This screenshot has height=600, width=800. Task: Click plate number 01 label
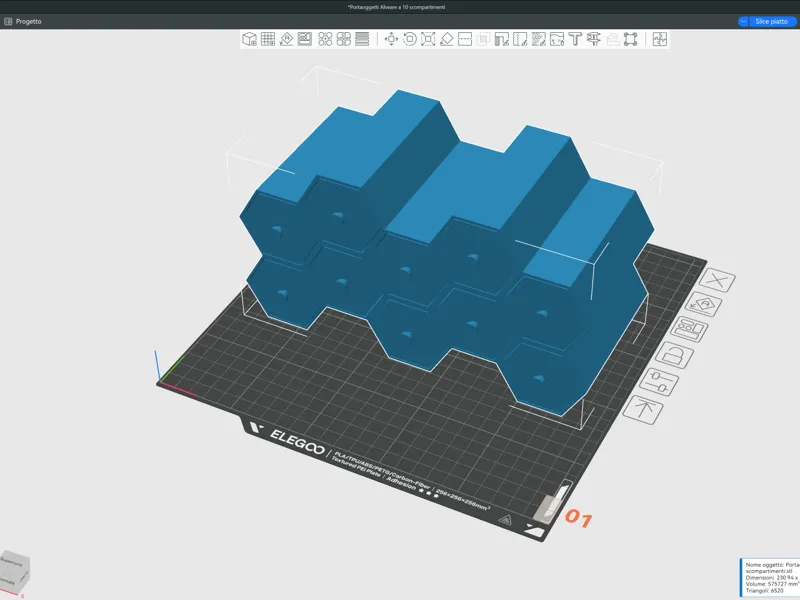578,517
